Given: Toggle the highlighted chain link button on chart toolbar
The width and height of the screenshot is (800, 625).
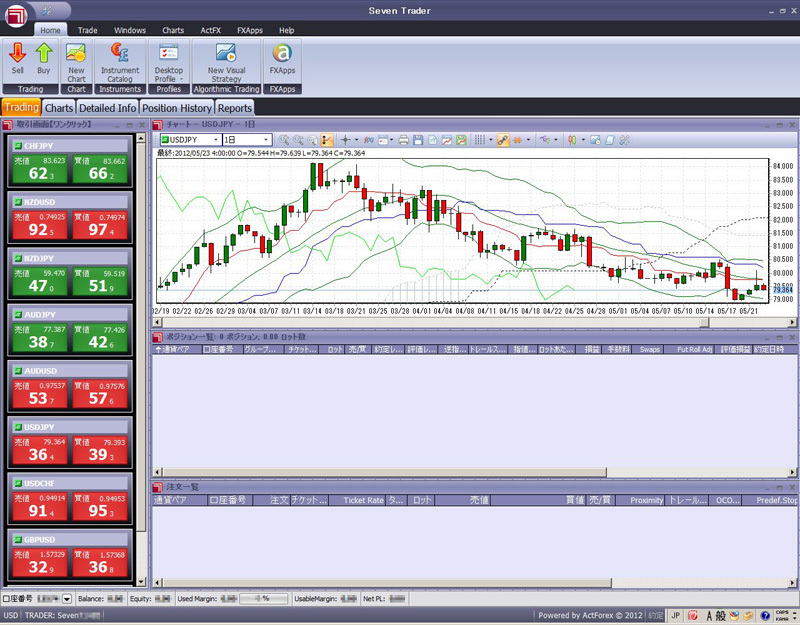Looking at the screenshot, I should (503, 140).
